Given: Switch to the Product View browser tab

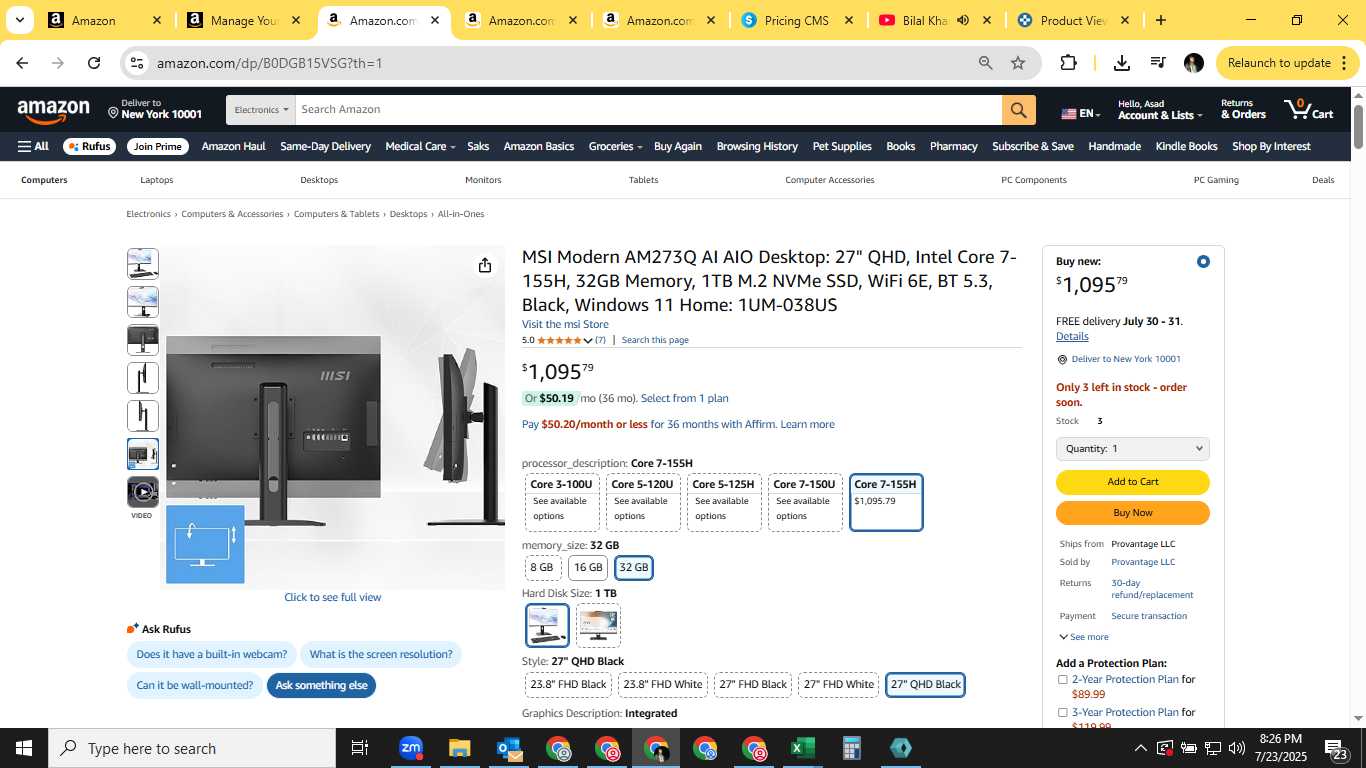Looking at the screenshot, I should click(1072, 20).
